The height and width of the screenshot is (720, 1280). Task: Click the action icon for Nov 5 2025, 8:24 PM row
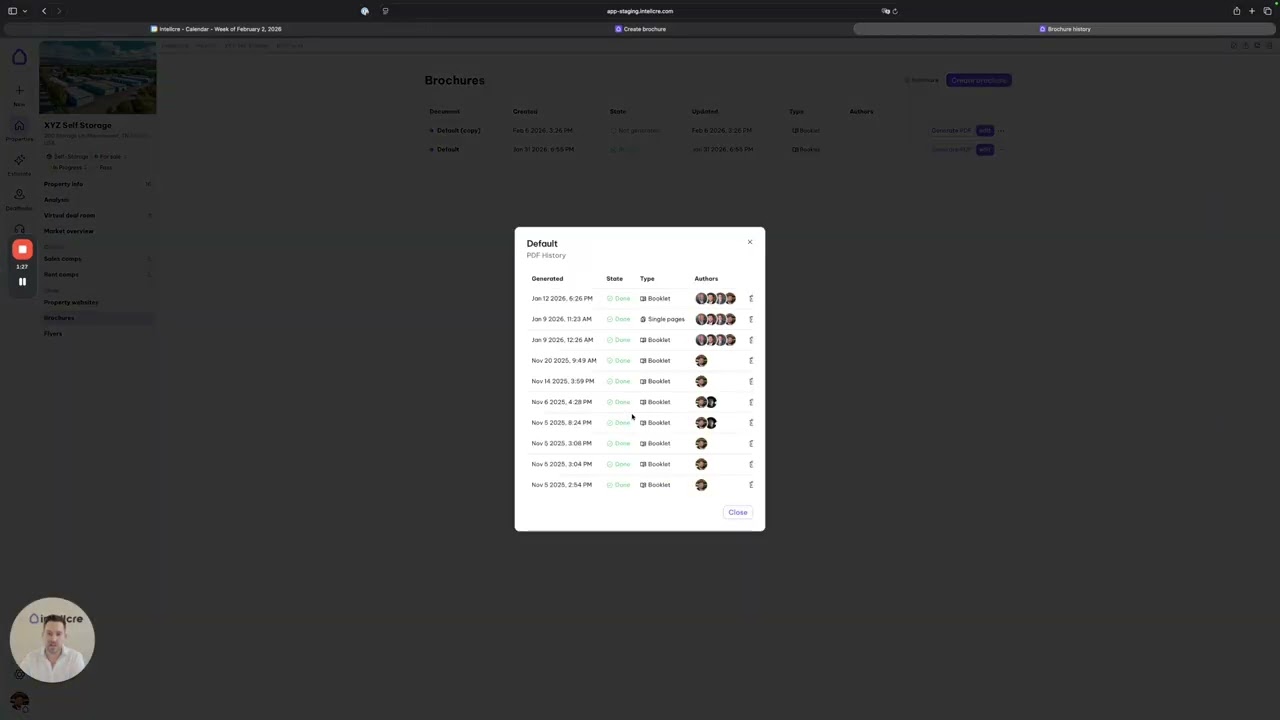[x=751, y=423]
